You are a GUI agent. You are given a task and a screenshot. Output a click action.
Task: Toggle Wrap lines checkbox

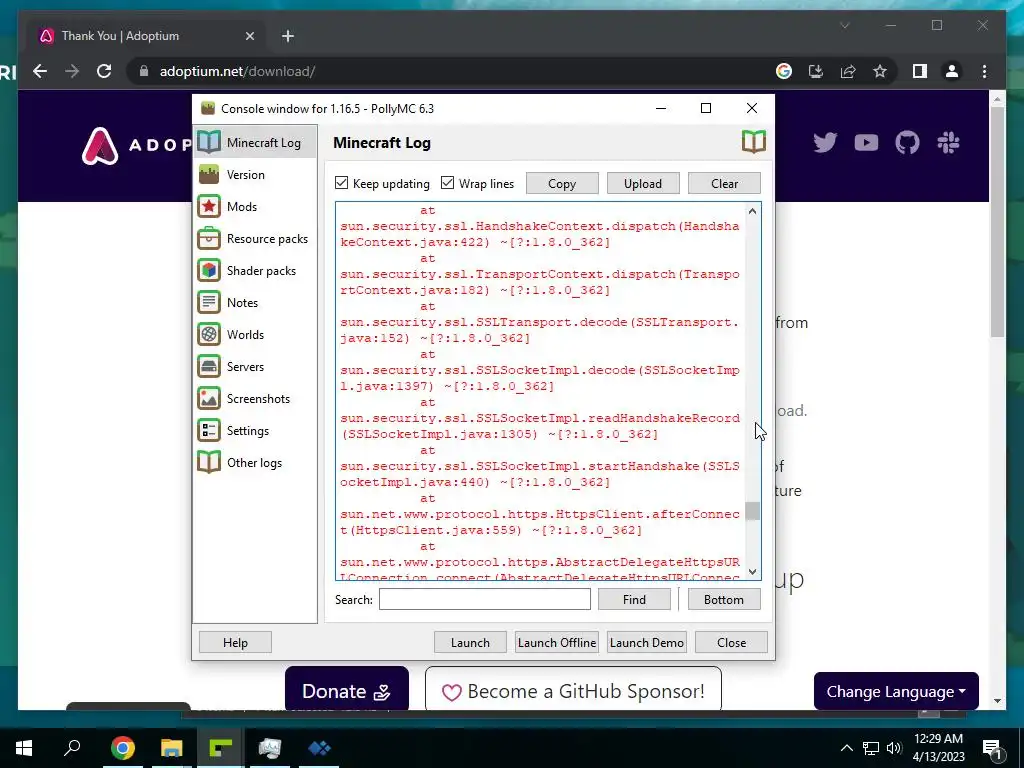pos(447,183)
